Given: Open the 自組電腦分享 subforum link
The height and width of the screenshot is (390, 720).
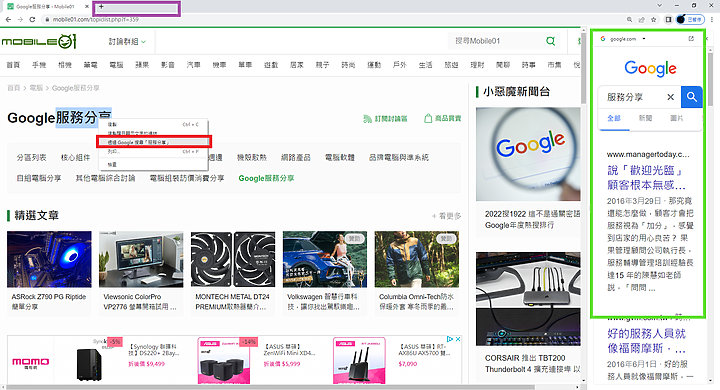Looking at the screenshot, I should click(39, 178).
